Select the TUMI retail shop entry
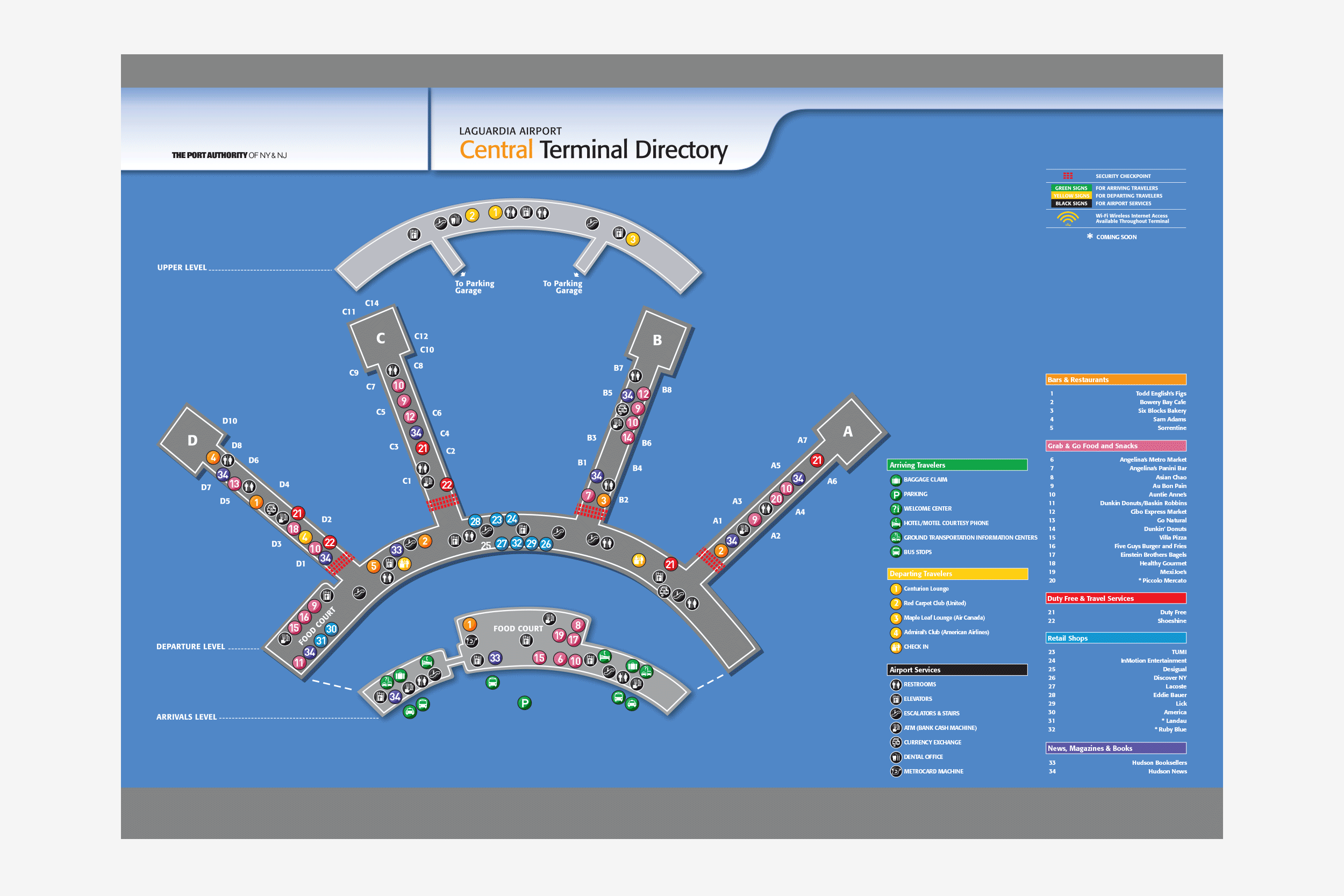1344x896 pixels. pyautogui.click(x=1179, y=652)
